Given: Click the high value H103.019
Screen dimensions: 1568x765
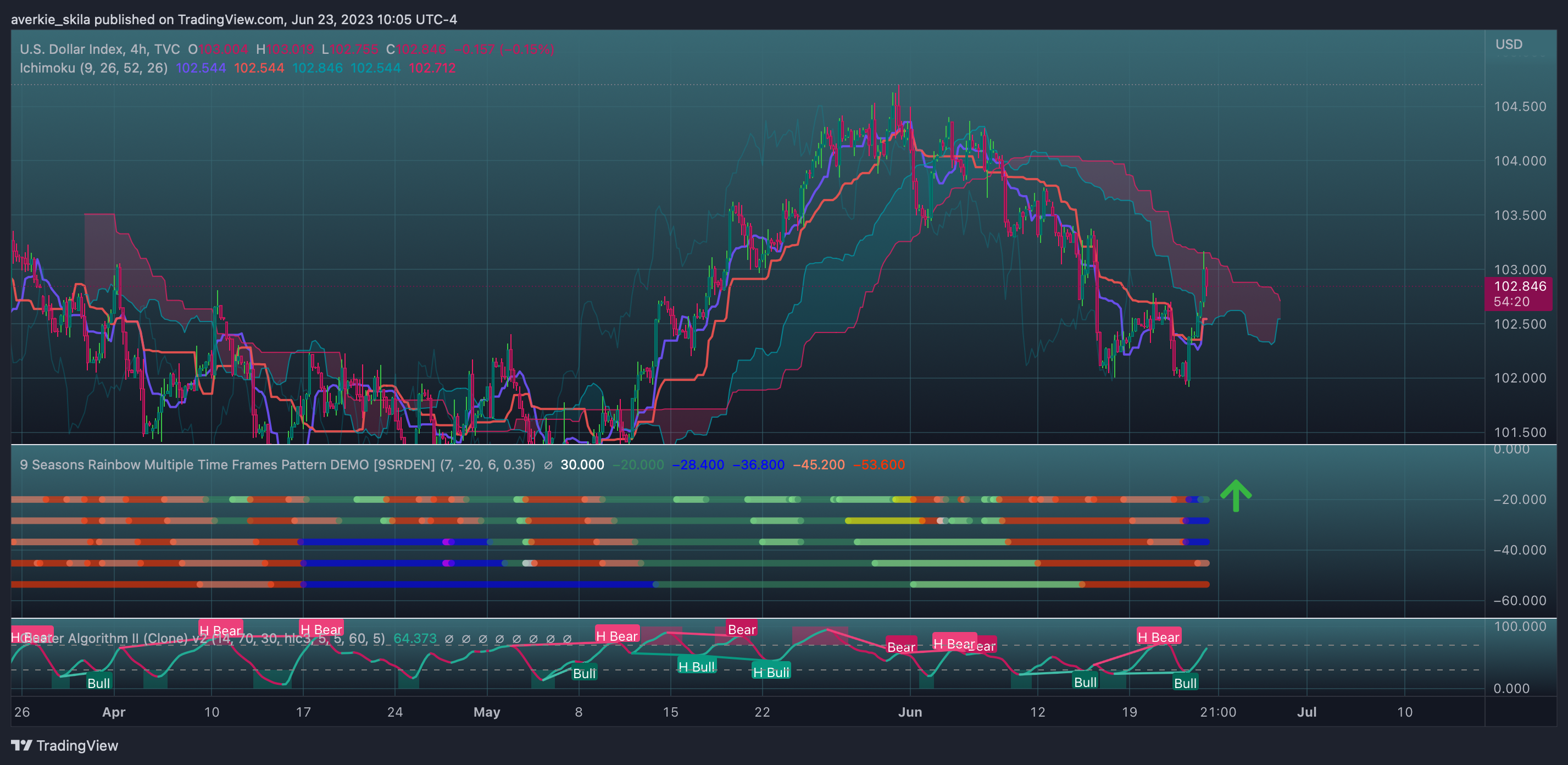Looking at the screenshot, I should click(x=285, y=49).
